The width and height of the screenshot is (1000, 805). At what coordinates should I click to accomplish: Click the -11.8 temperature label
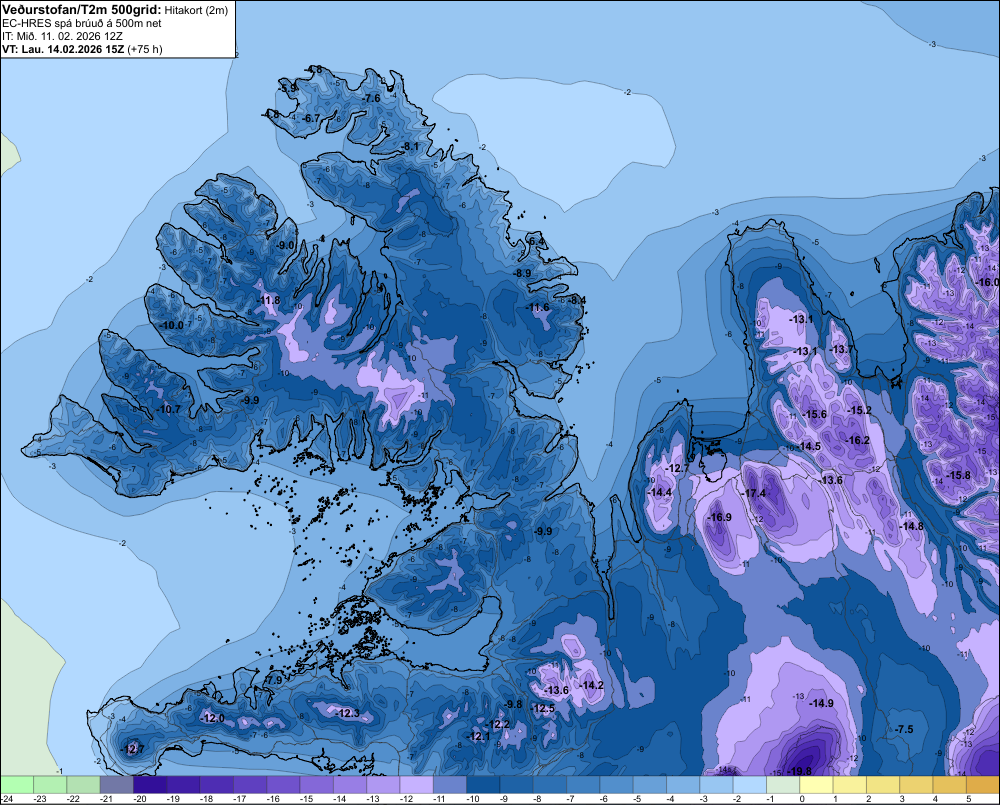pyautogui.click(x=268, y=300)
